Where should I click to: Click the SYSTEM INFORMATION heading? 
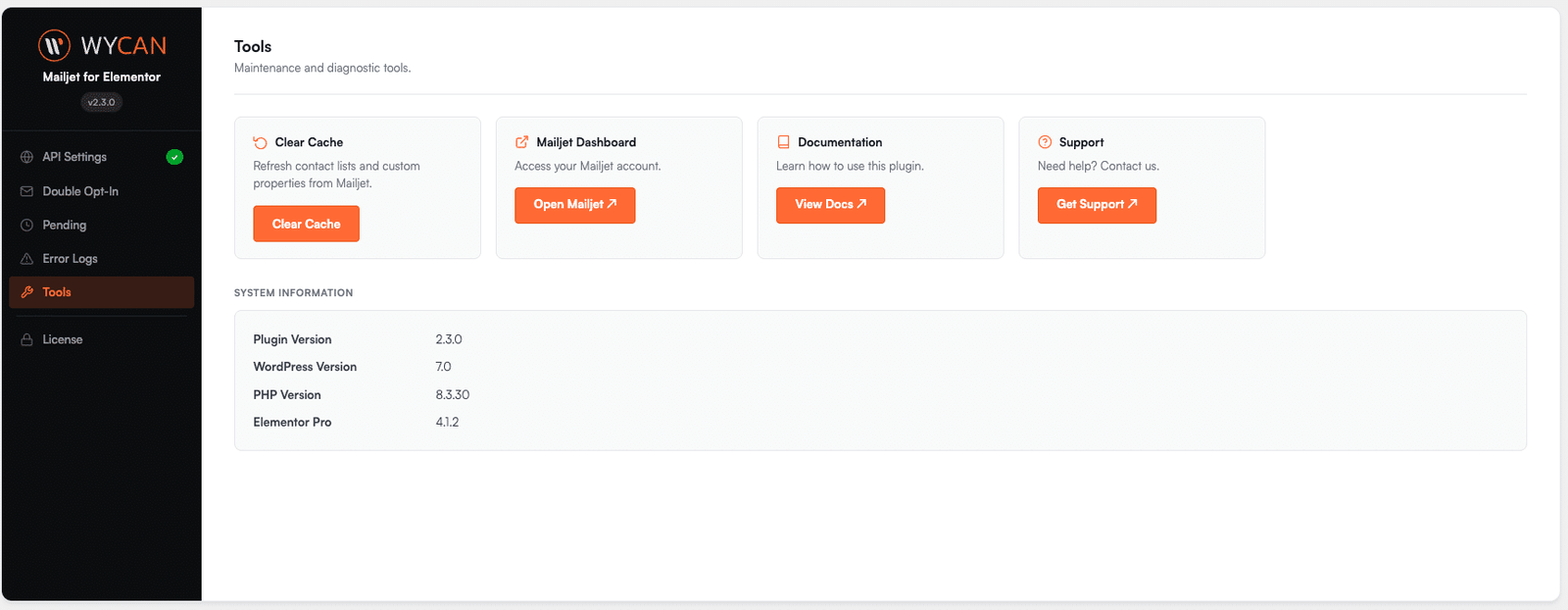[x=293, y=292]
